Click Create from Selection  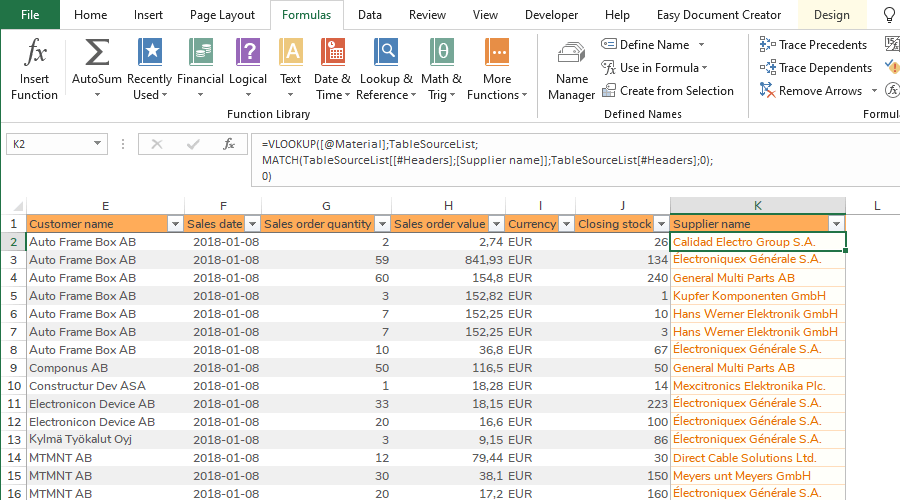click(668, 91)
